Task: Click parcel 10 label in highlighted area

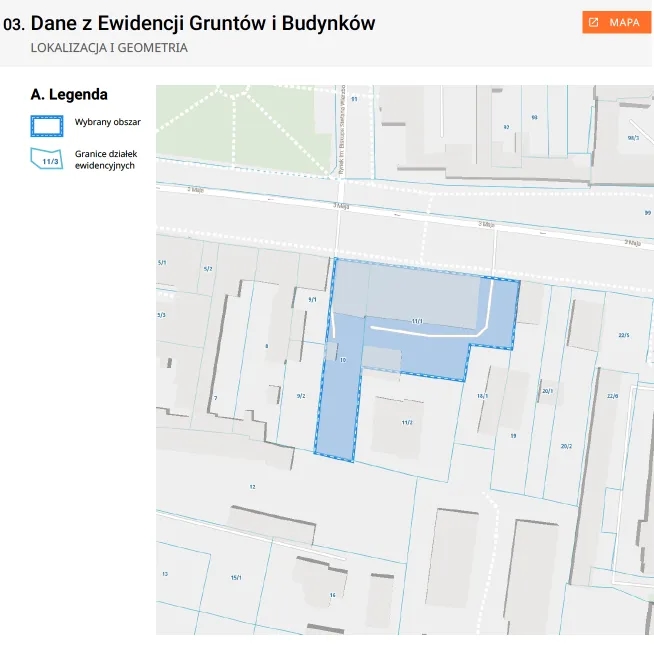Action: 342,359
